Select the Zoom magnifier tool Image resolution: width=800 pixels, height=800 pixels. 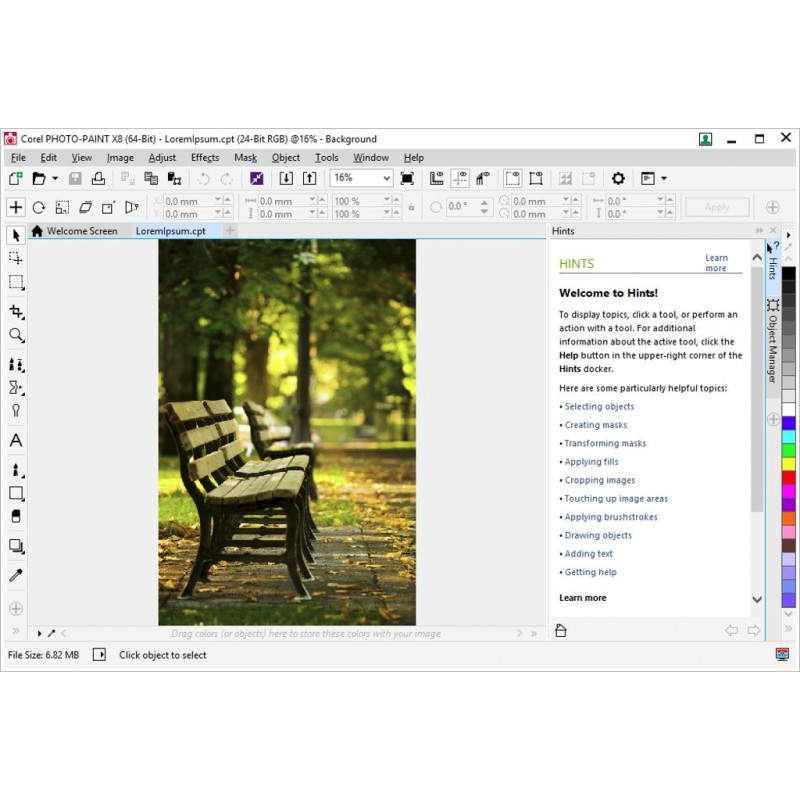pos(16,336)
